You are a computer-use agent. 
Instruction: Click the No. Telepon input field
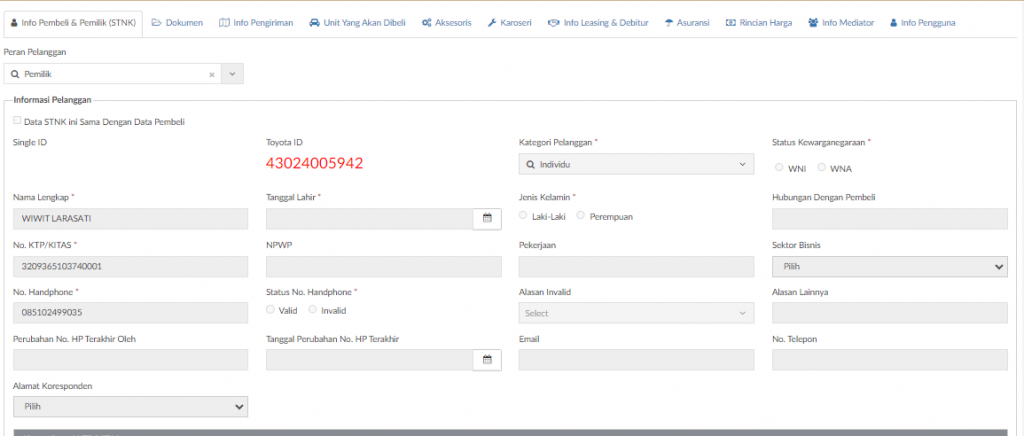click(889, 360)
